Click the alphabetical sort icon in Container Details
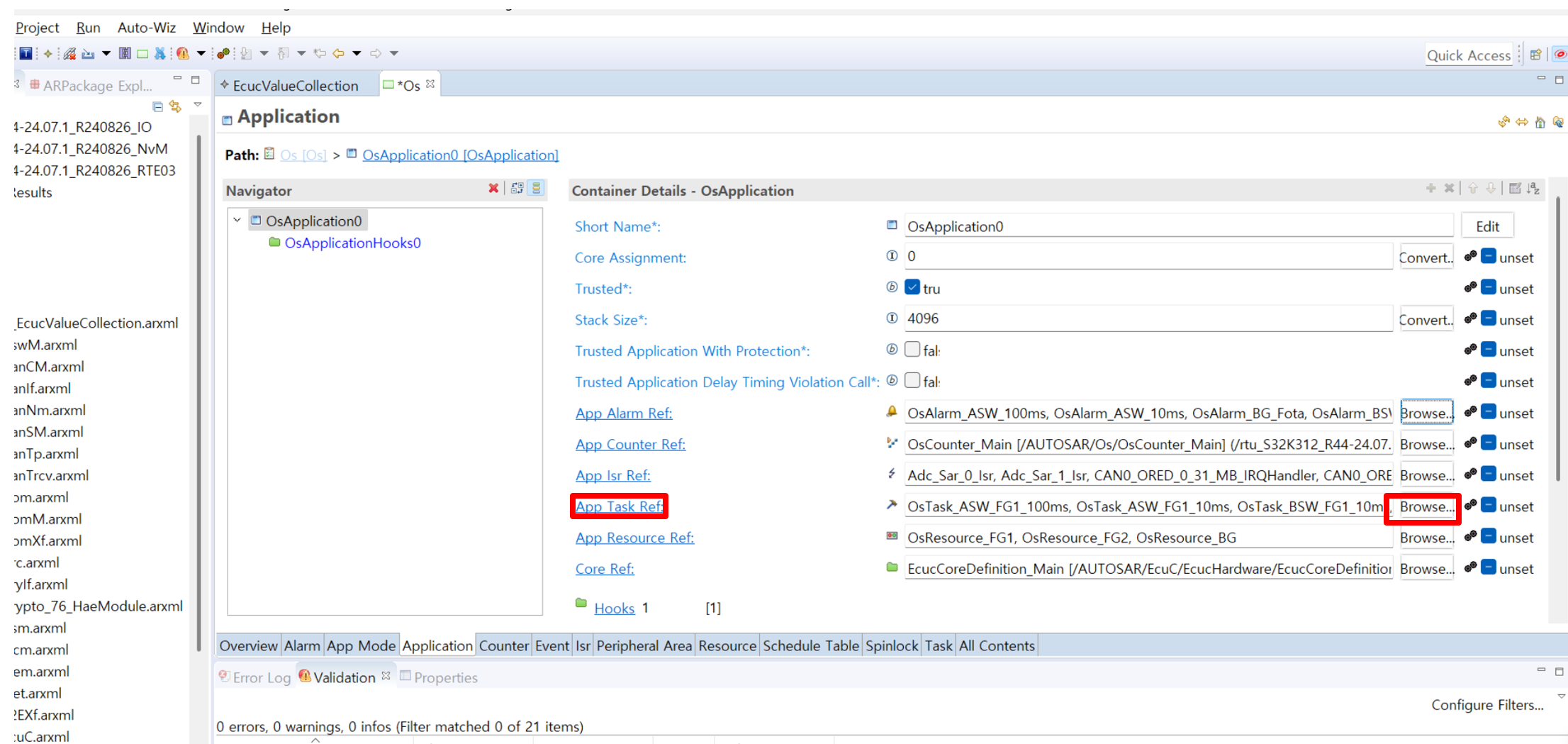Viewport: 1568px width, 744px height. (1533, 189)
